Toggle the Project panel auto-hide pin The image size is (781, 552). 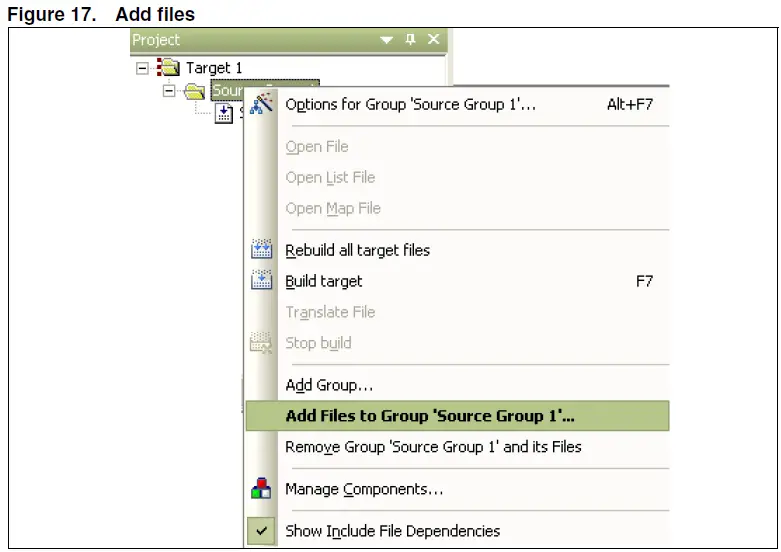pyautogui.click(x=410, y=40)
